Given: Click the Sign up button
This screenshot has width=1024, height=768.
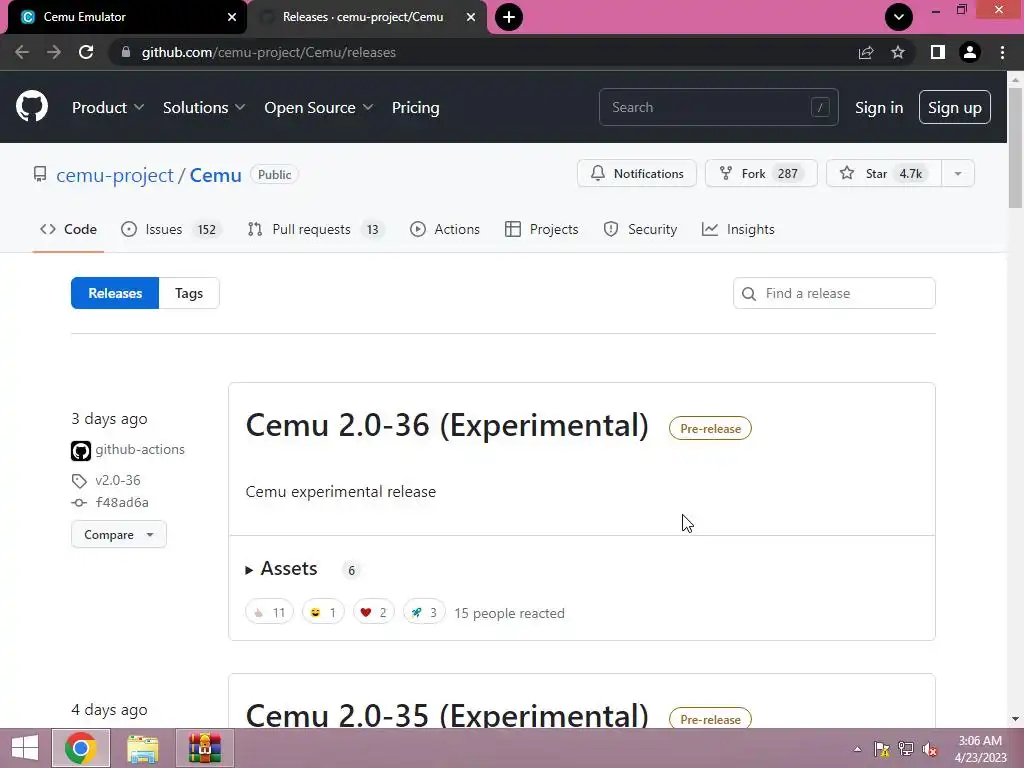Looking at the screenshot, I should pos(955,108).
